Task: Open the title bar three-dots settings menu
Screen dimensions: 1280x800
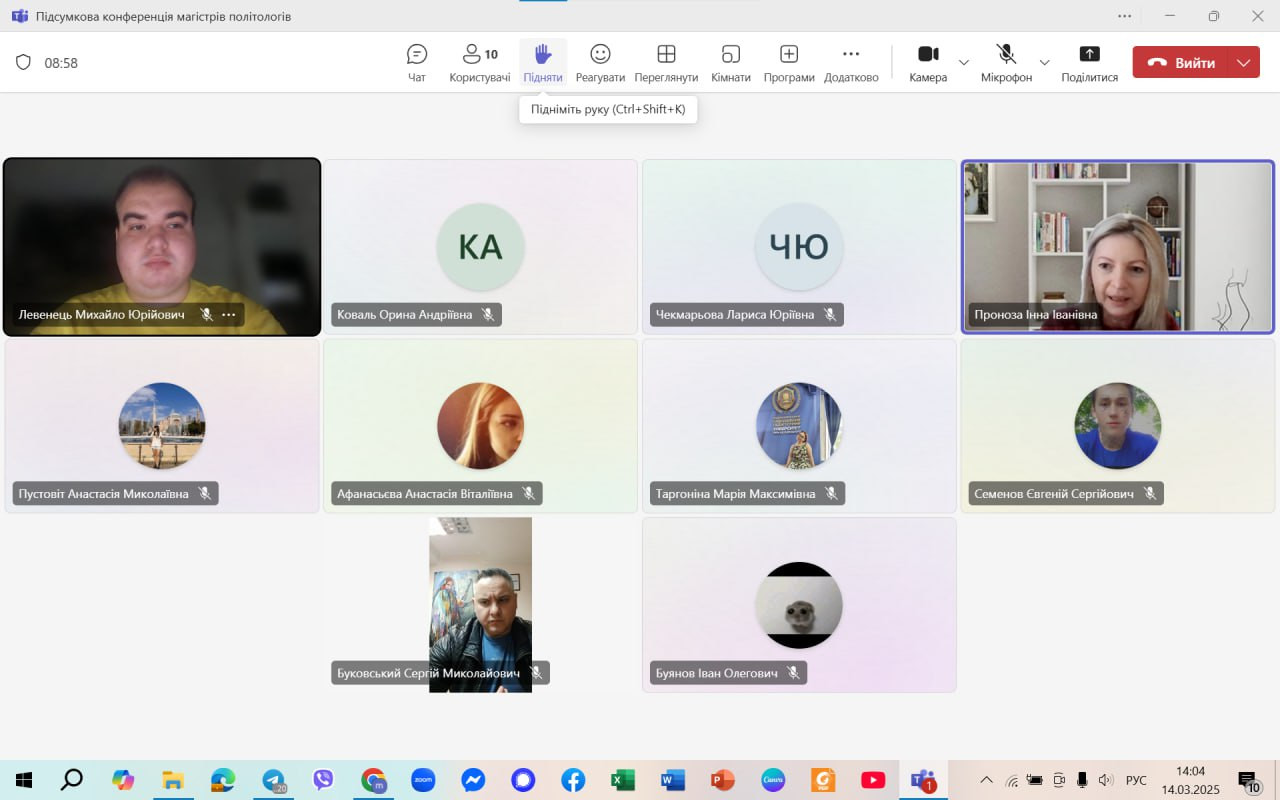Action: [1125, 16]
